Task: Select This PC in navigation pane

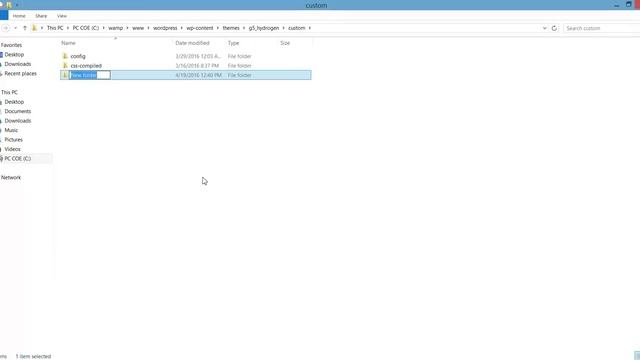Action: click(9, 93)
